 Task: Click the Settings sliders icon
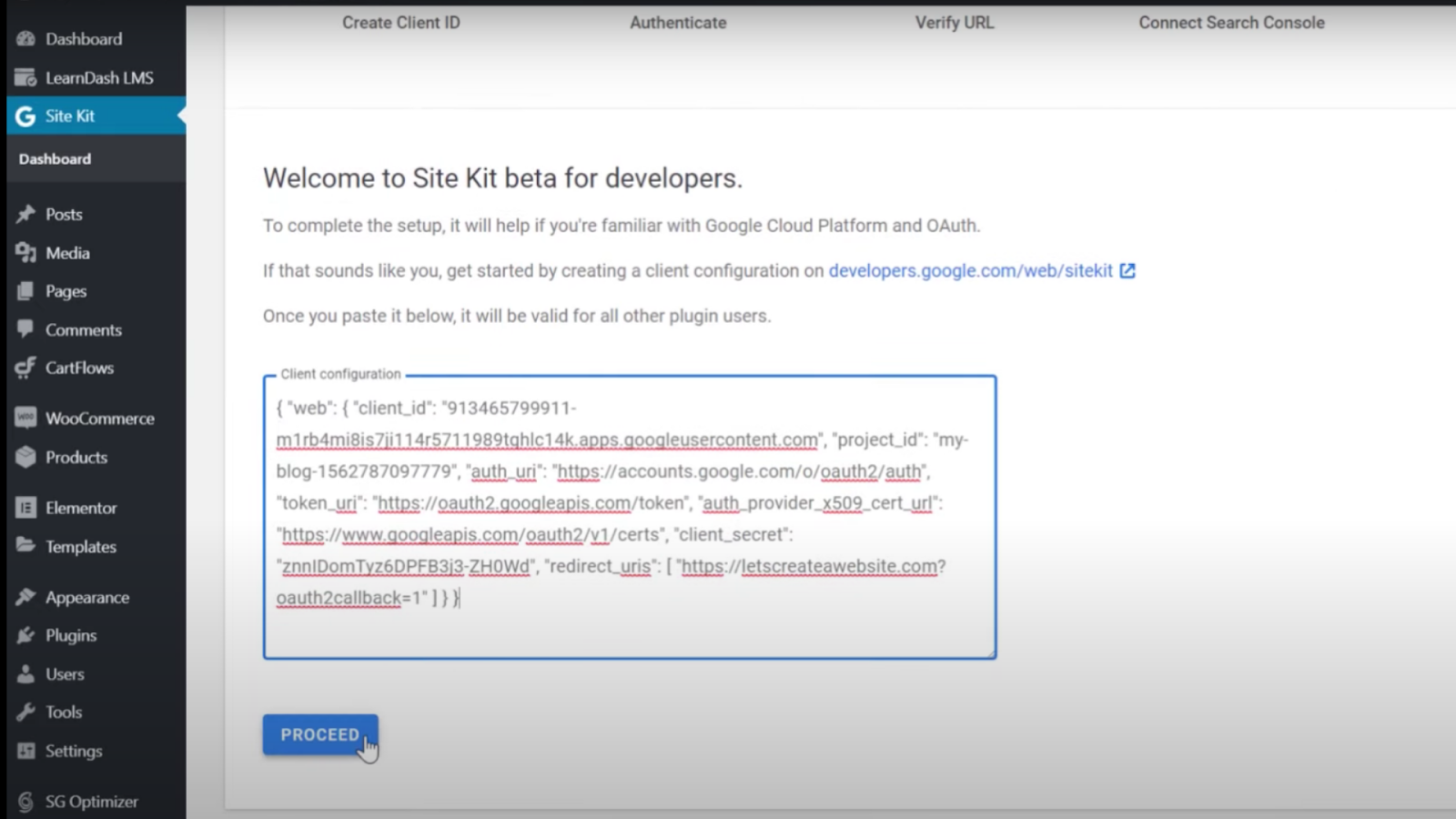25,751
